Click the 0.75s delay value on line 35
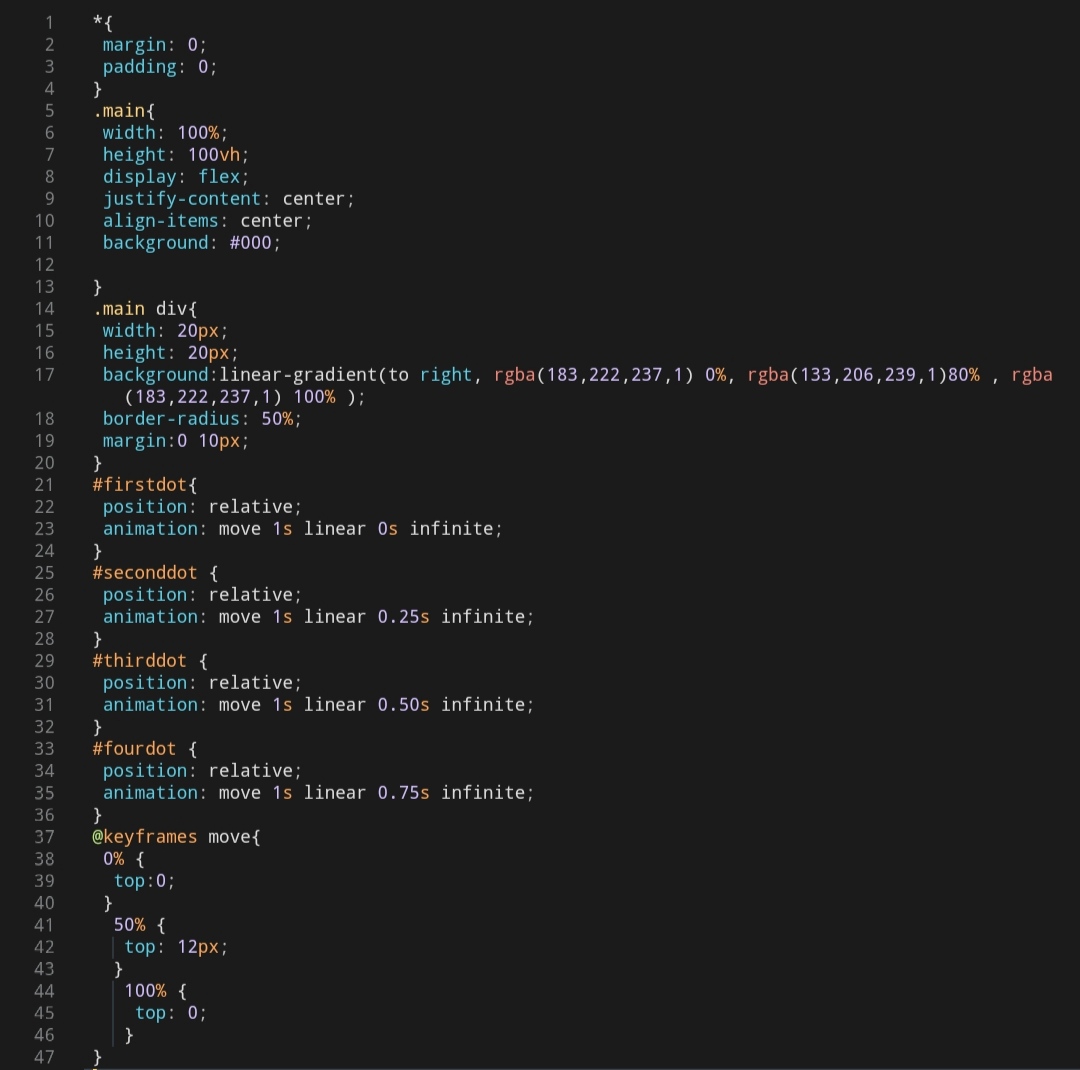Image resolution: width=1080 pixels, height=1070 pixels. tap(402, 792)
